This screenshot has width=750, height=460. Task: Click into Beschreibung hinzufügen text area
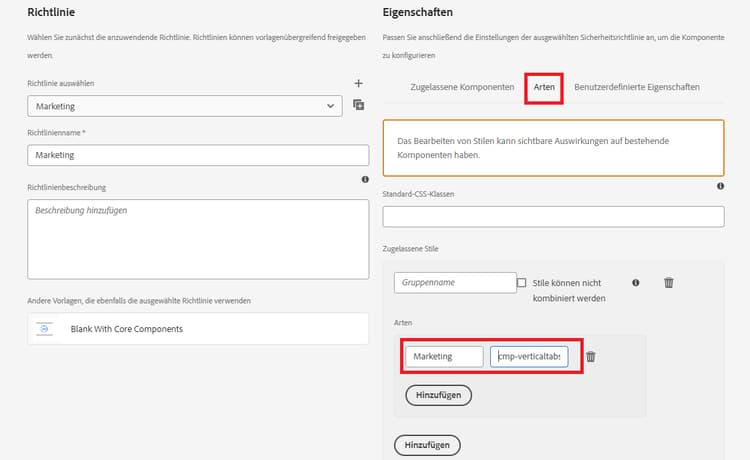(198, 239)
